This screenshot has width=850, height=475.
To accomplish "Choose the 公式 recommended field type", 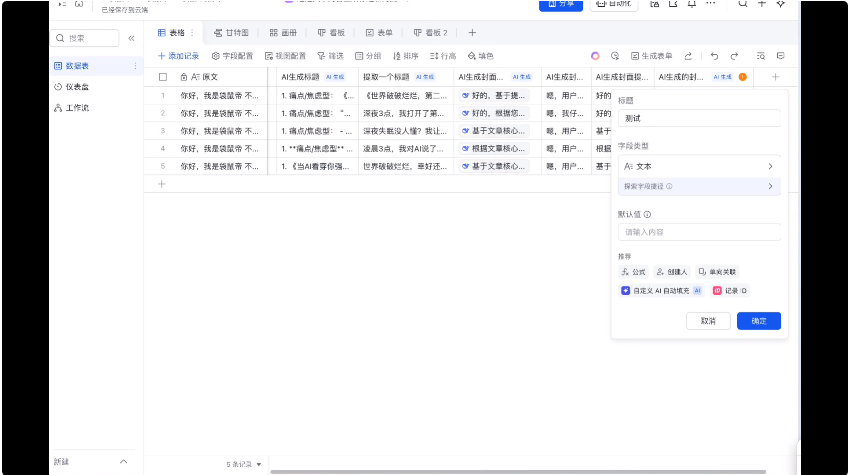I will pyautogui.click(x=633, y=272).
